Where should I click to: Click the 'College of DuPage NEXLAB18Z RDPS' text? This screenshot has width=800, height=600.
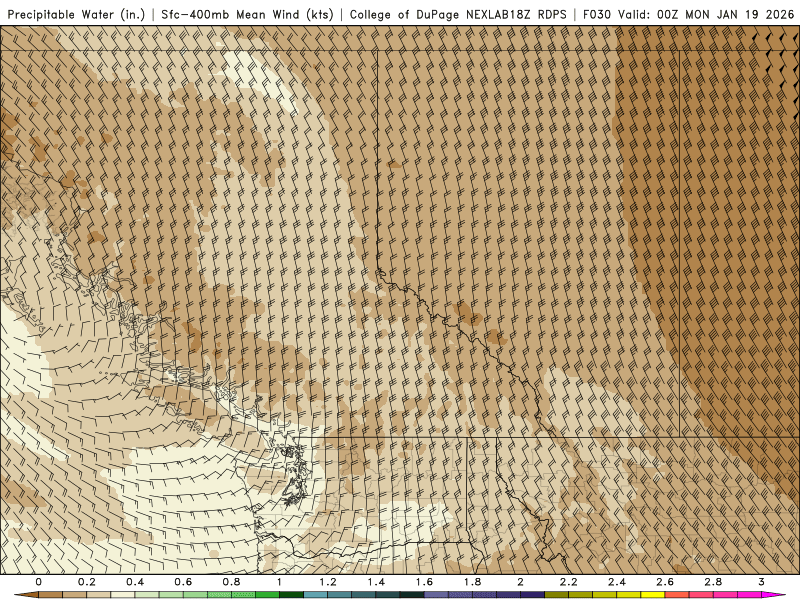click(x=458, y=14)
